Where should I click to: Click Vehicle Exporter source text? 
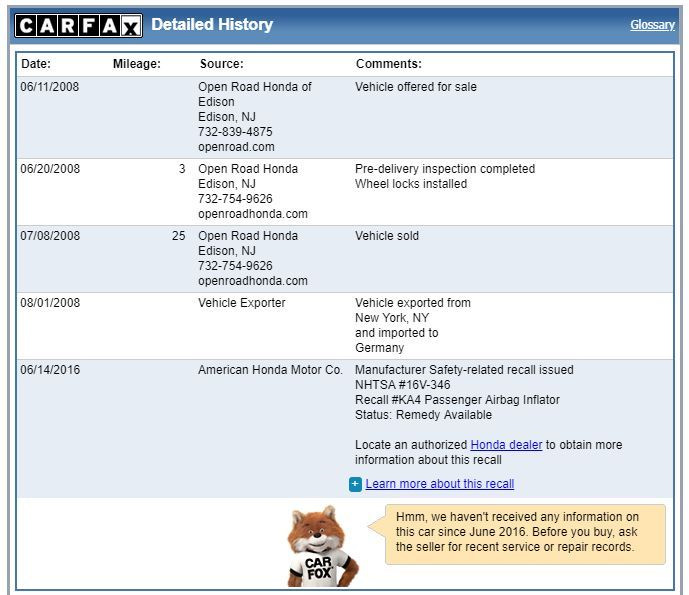(x=242, y=303)
